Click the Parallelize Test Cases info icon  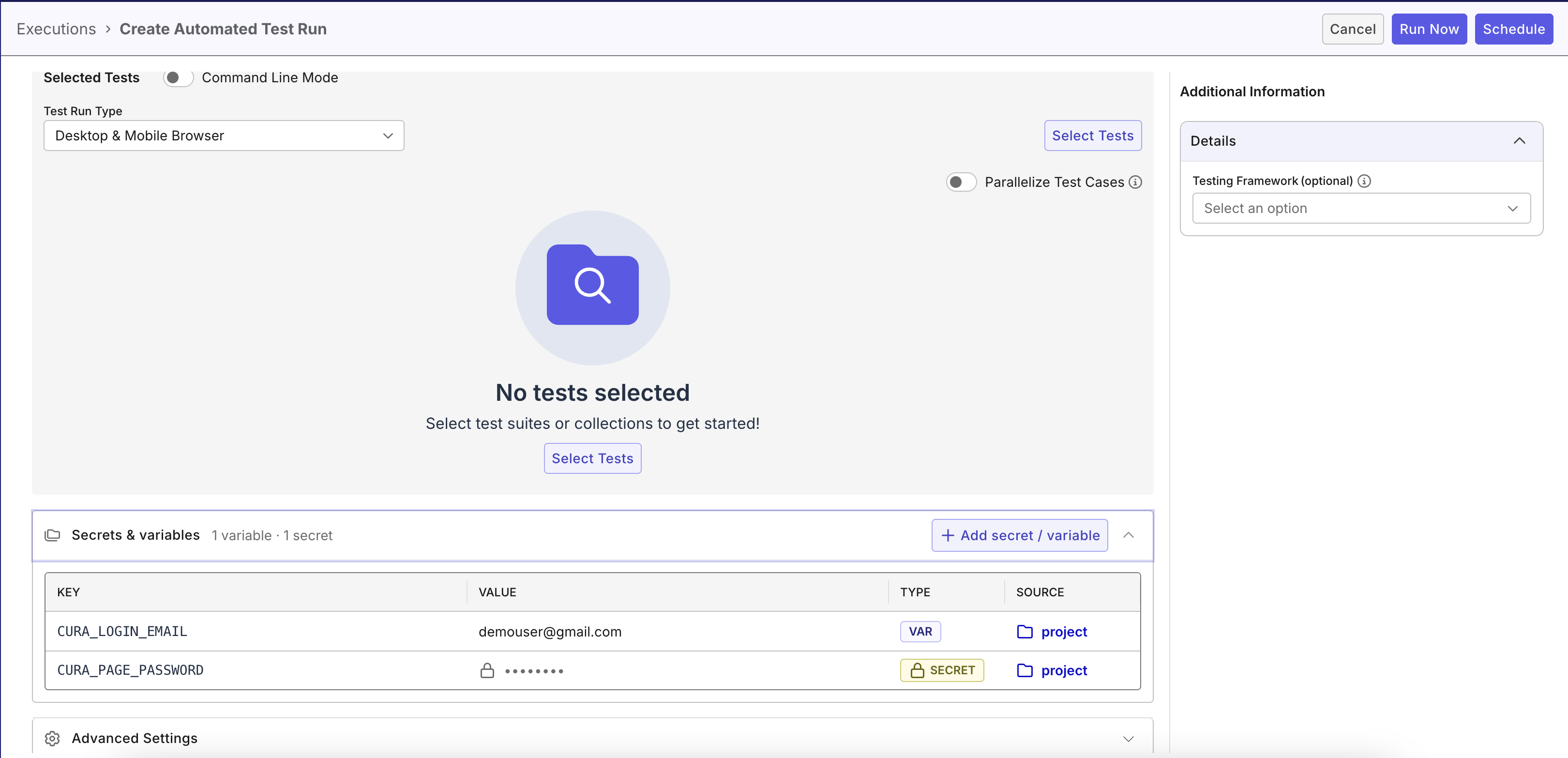(1135, 182)
